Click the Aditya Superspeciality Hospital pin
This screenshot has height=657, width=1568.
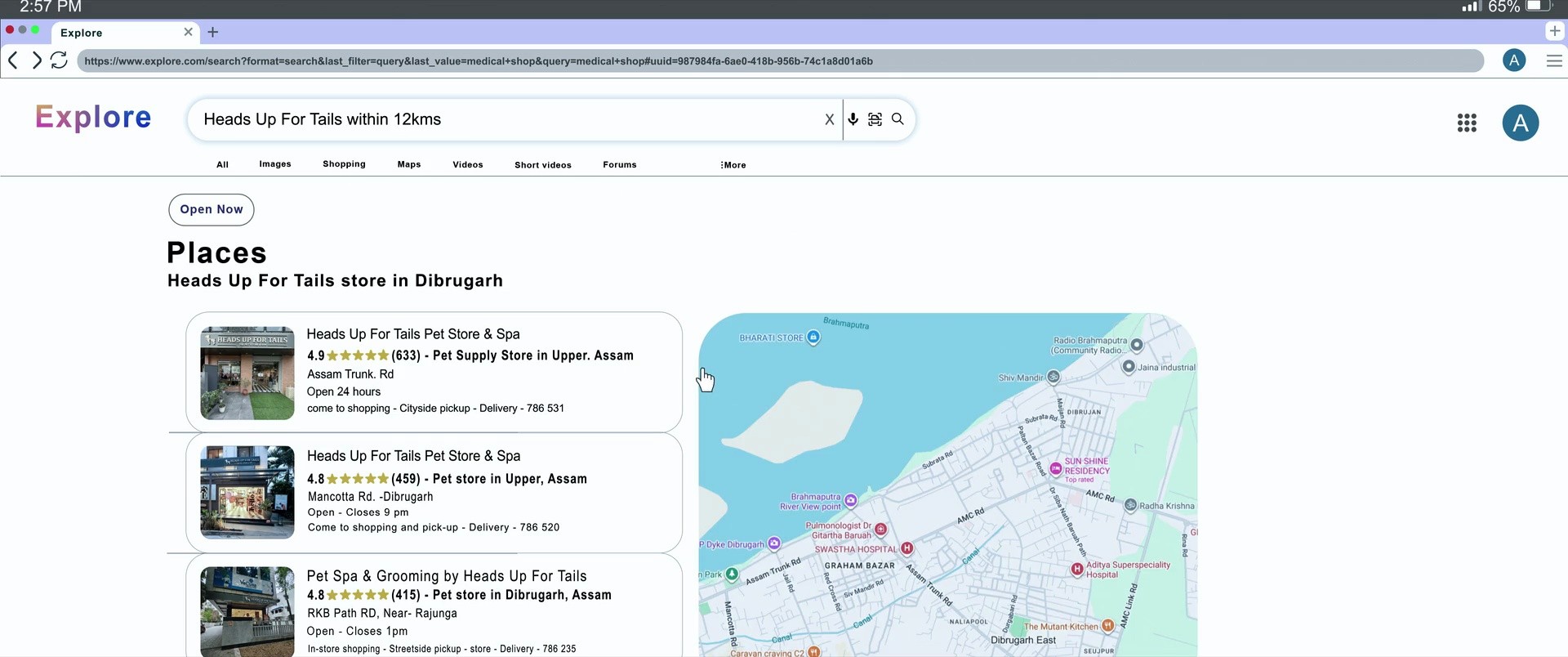1077,569
